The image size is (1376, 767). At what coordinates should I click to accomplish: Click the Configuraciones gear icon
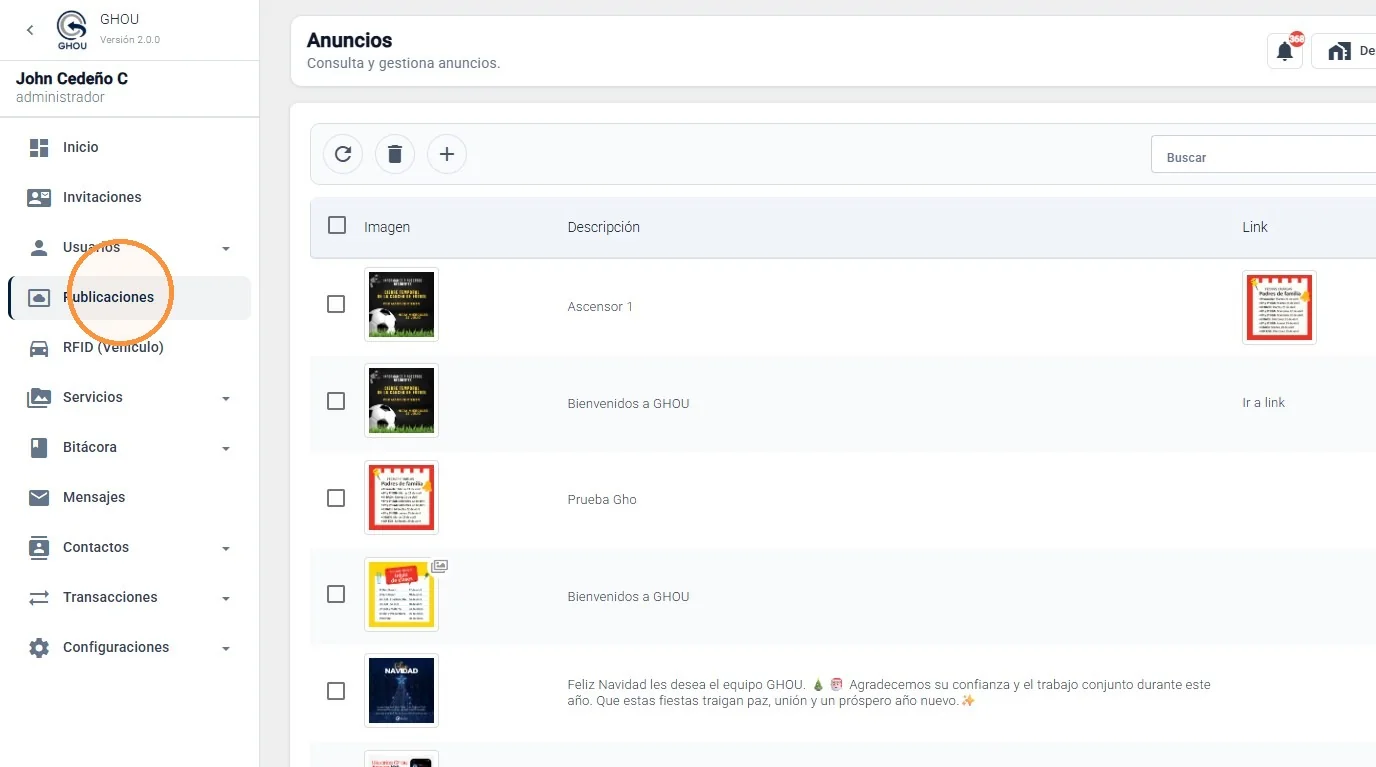[39, 647]
